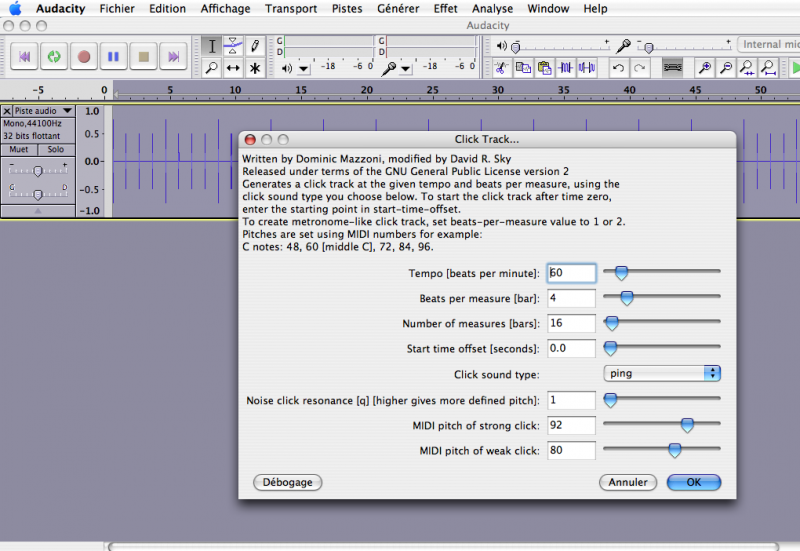Open the Piste audio track menu

43,111
